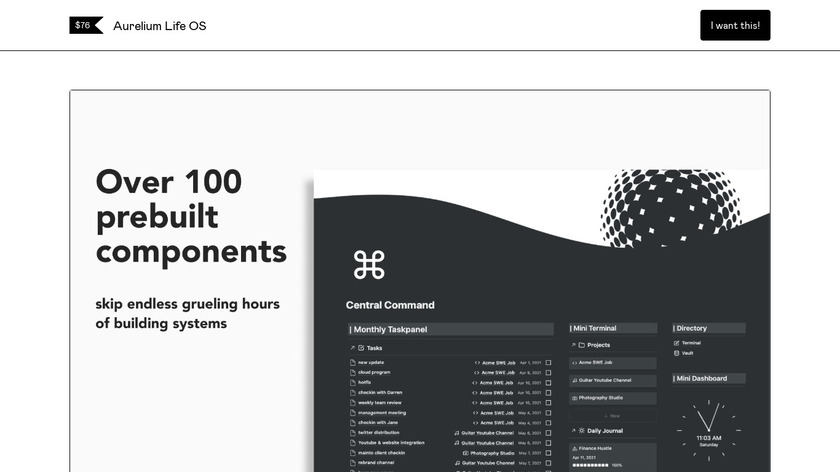Click the Vault database icon

[677, 353]
